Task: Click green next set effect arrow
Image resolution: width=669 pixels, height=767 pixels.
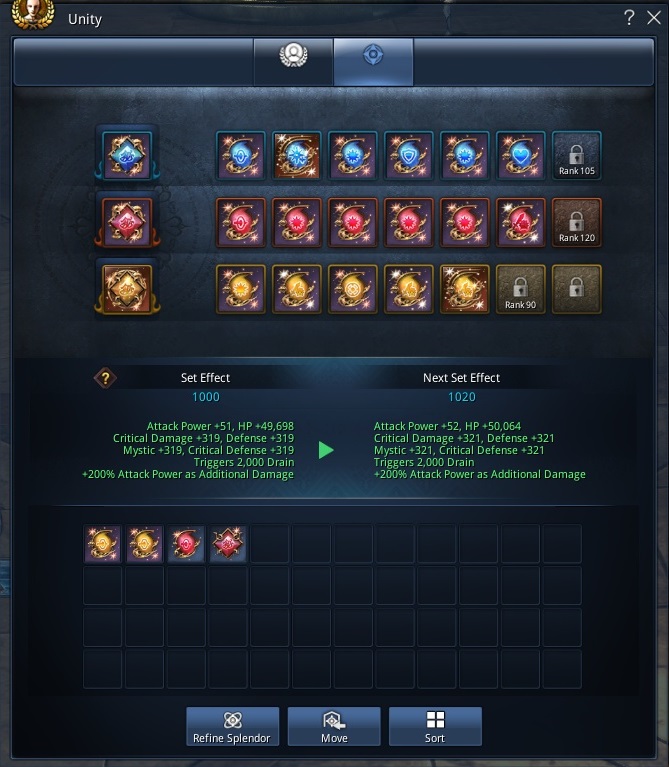Action: point(326,450)
